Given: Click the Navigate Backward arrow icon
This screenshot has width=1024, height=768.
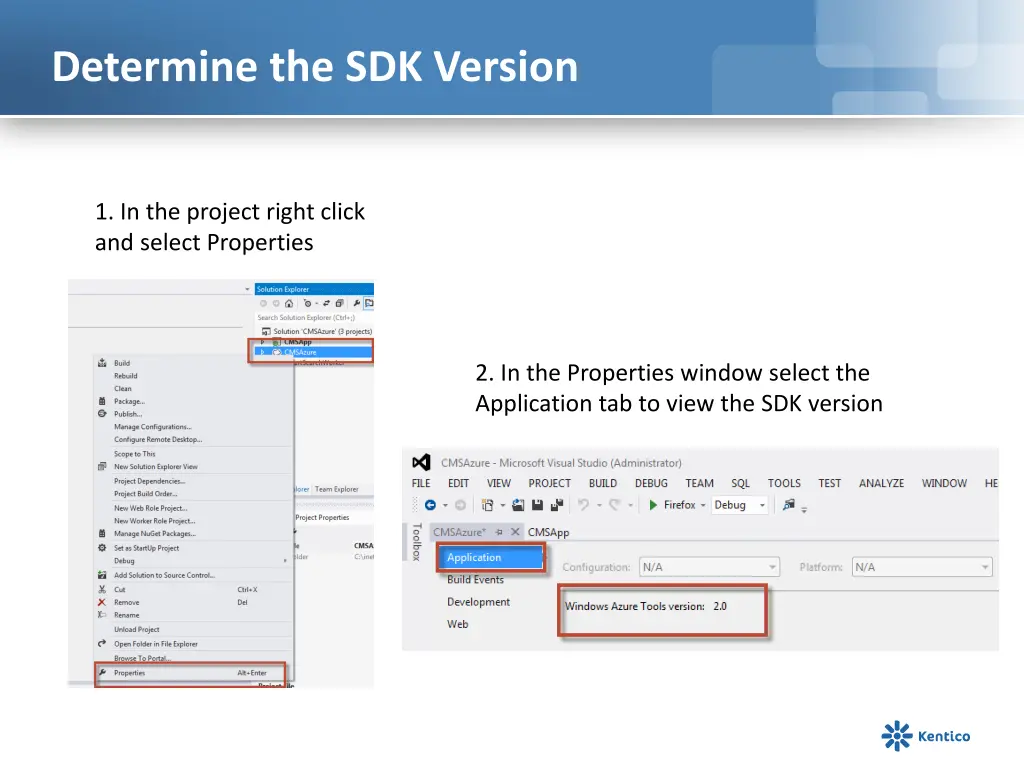Looking at the screenshot, I should 430,505.
